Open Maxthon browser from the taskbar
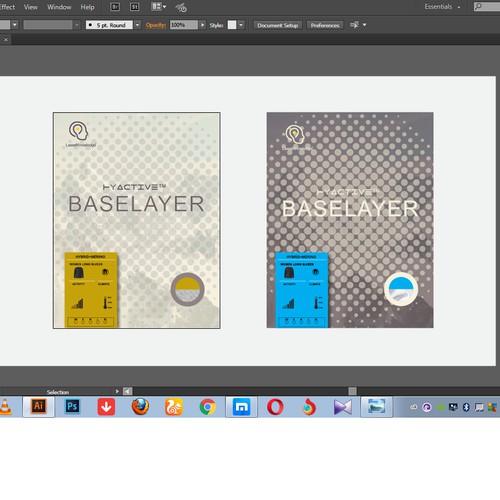The width and height of the screenshot is (500, 500). point(241,407)
